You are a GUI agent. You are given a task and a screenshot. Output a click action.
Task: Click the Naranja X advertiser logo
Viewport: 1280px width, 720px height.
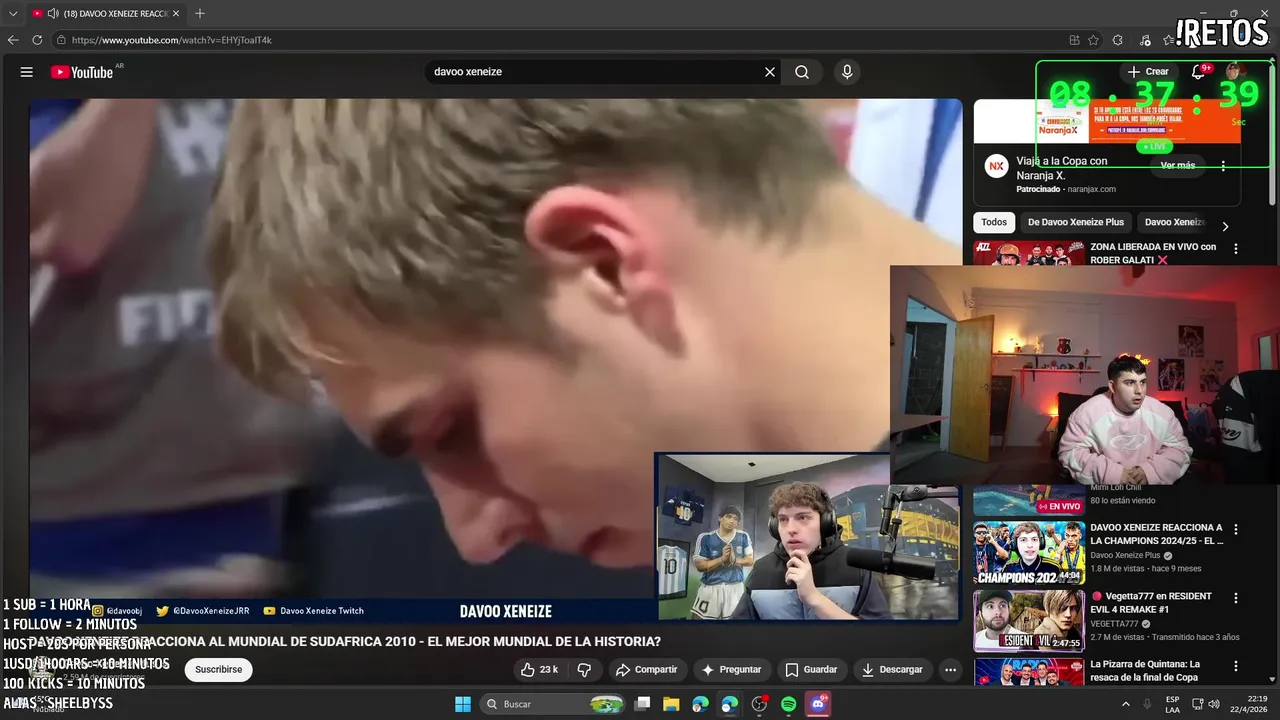pyautogui.click(x=996, y=167)
